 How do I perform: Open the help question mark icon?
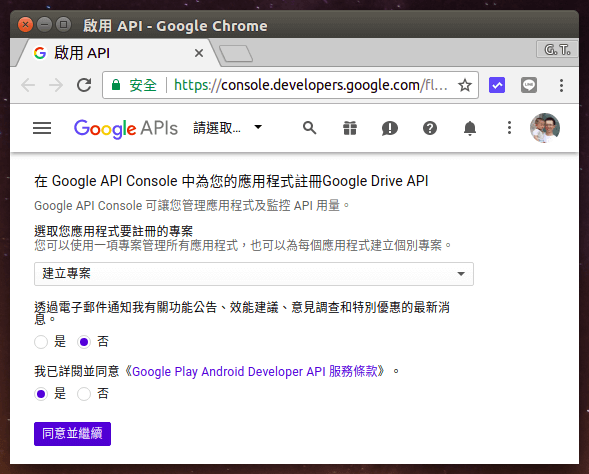tap(430, 128)
